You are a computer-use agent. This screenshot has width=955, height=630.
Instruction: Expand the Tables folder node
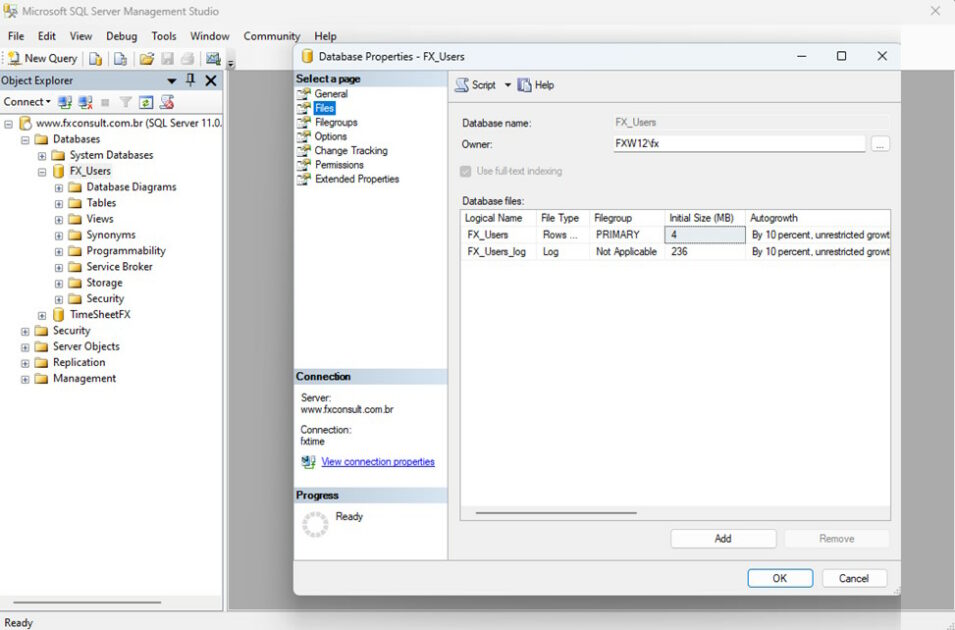59,203
